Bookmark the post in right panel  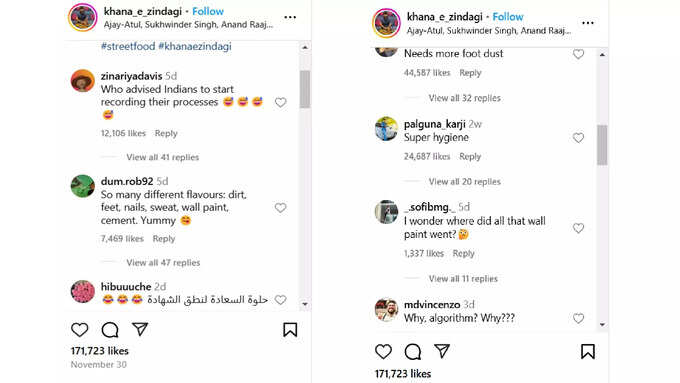click(x=588, y=351)
